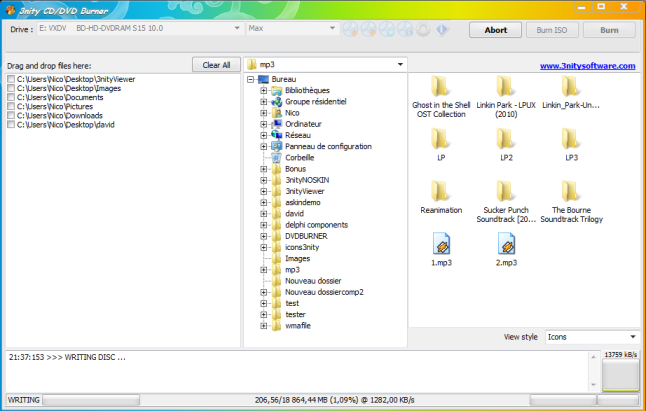Viewport: 646px width, 411px height.
Task: Expand the delphi components node
Action: point(264,225)
